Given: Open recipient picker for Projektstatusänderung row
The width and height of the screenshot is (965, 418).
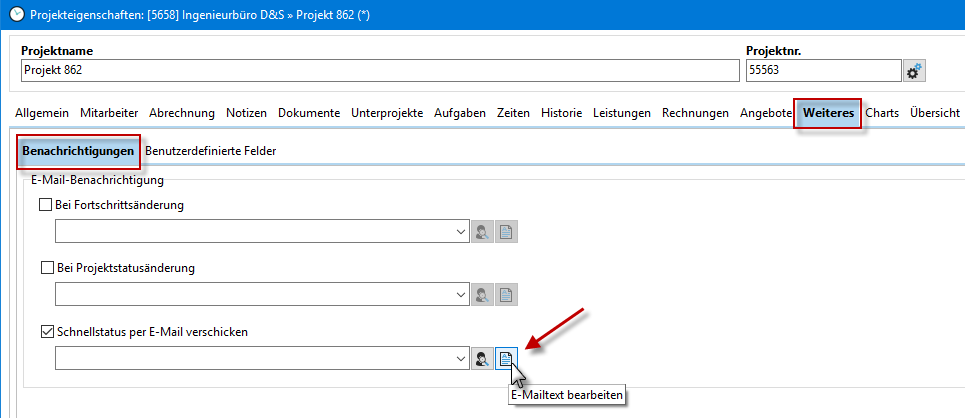Looking at the screenshot, I should tap(483, 295).
